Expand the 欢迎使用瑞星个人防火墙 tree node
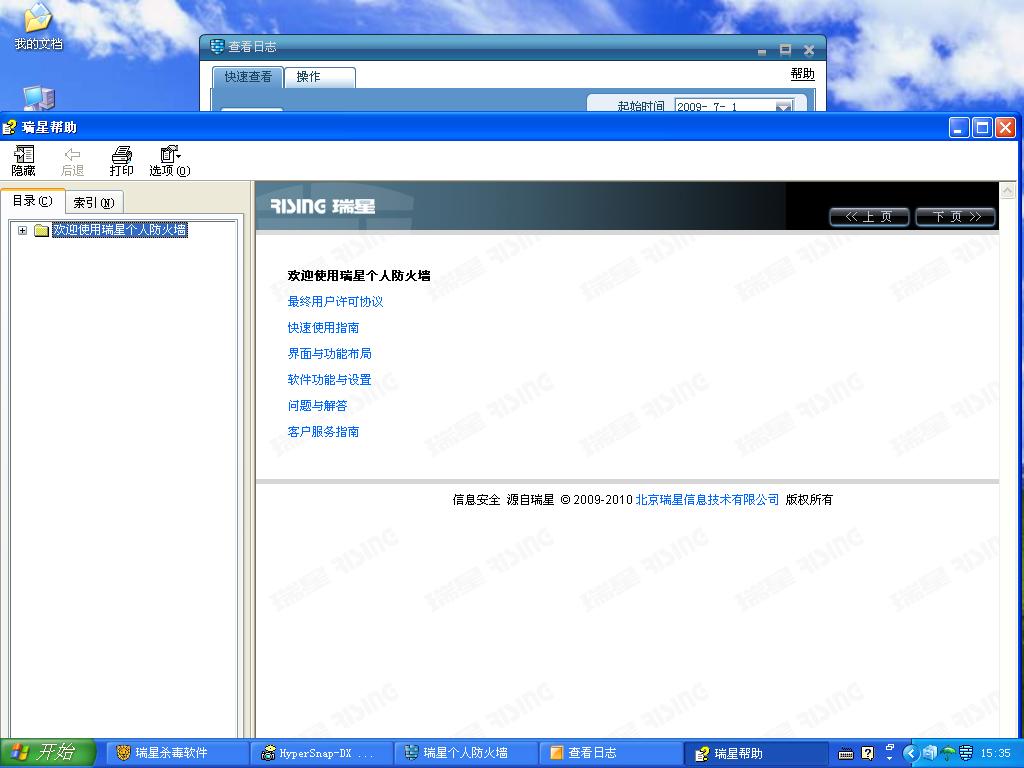 click(x=22, y=230)
